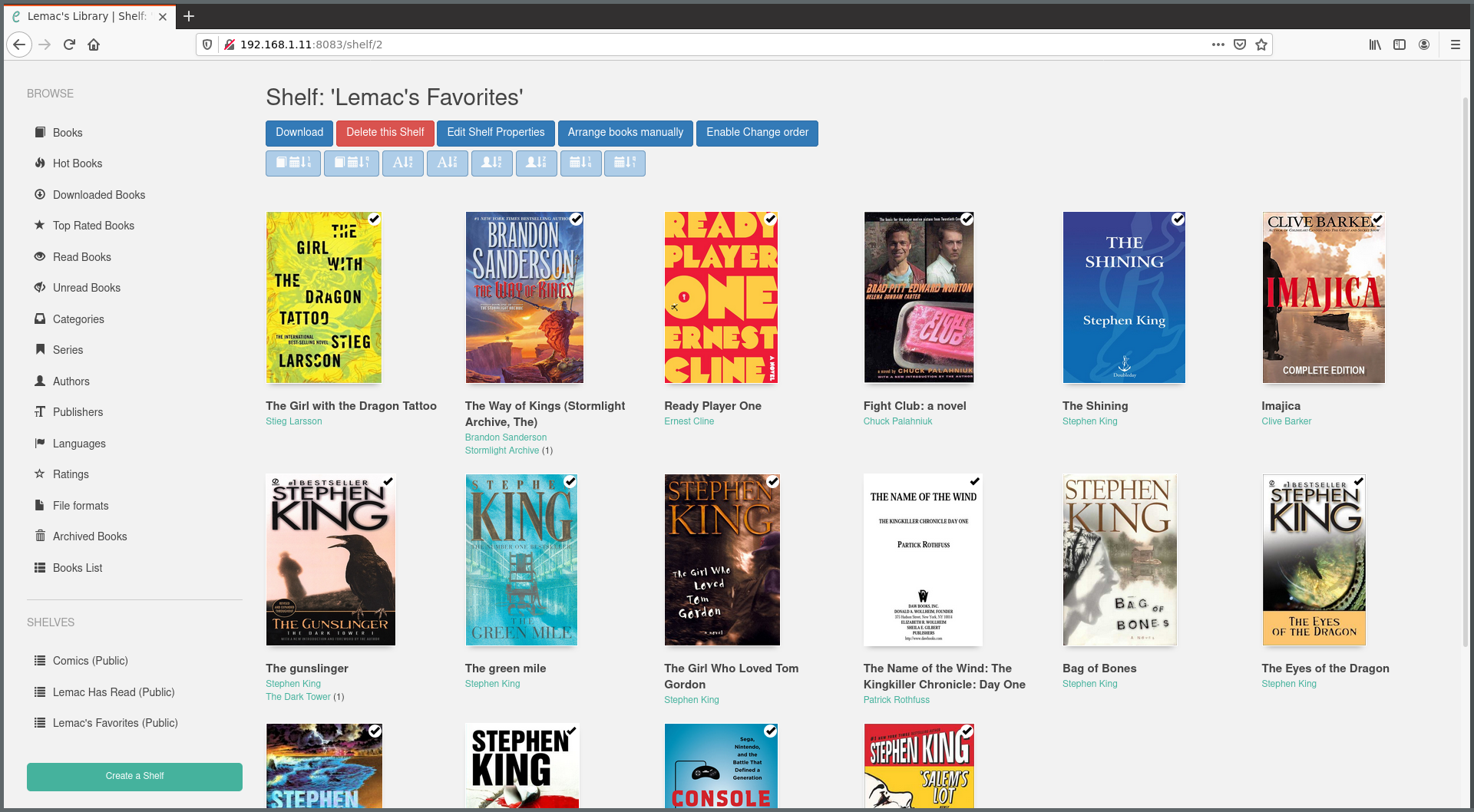Sort by author Z to A
The image size is (1474, 812).
click(x=537, y=163)
